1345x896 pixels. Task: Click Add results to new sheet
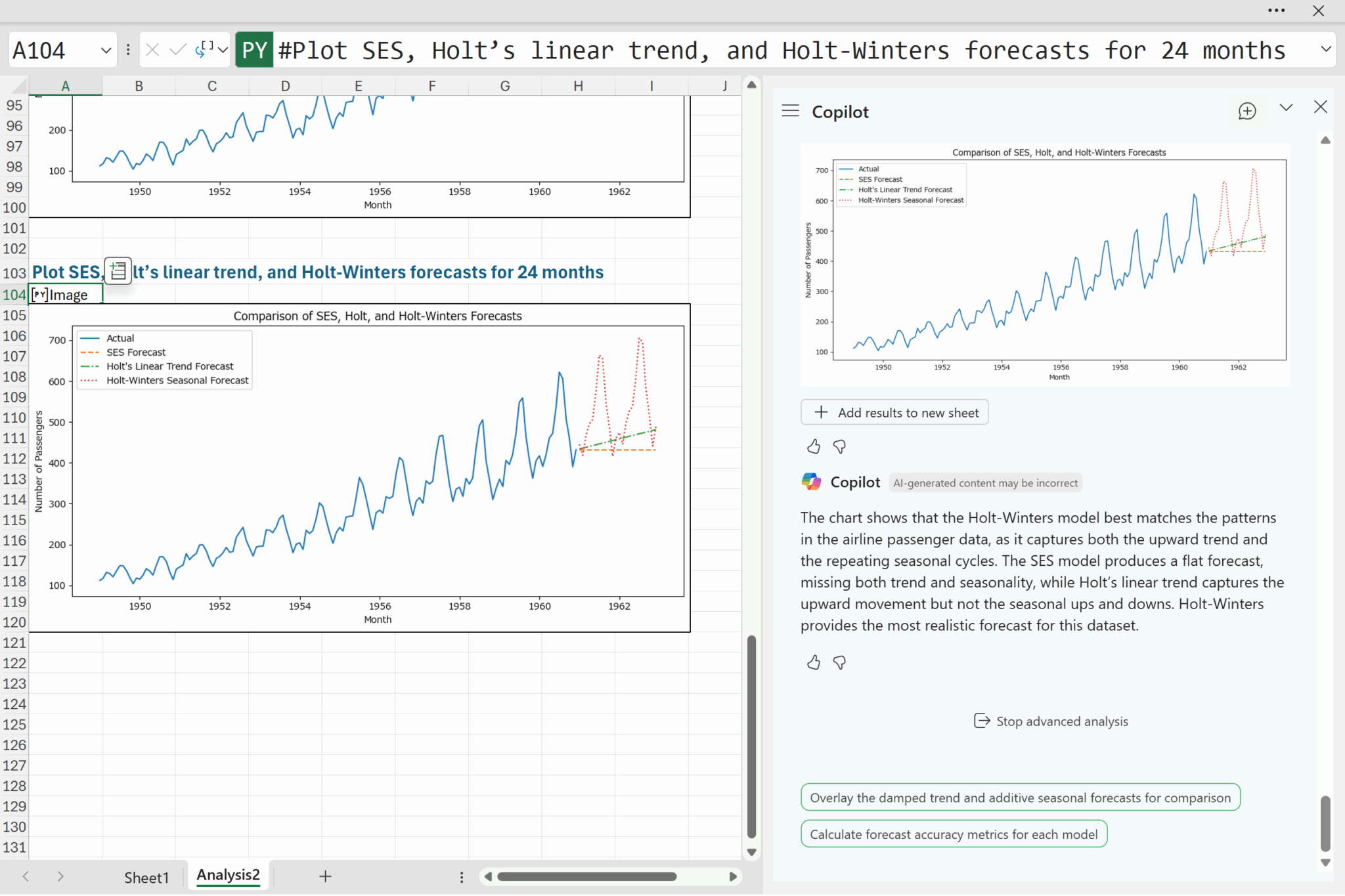click(x=894, y=412)
